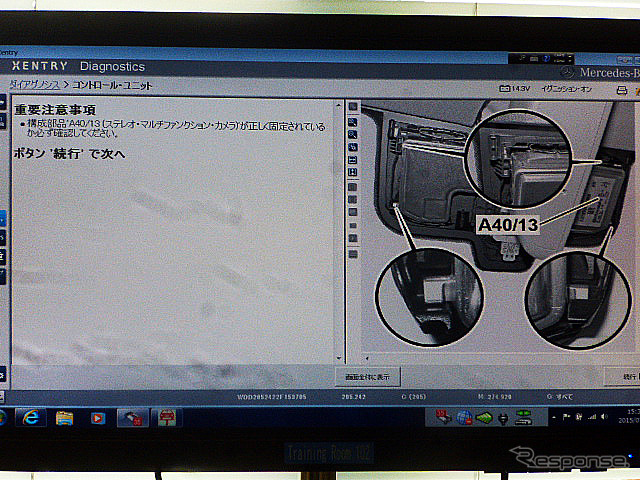Click the bottom-right detail circle in image
This screenshot has height=480, width=640.
(x=578, y=300)
